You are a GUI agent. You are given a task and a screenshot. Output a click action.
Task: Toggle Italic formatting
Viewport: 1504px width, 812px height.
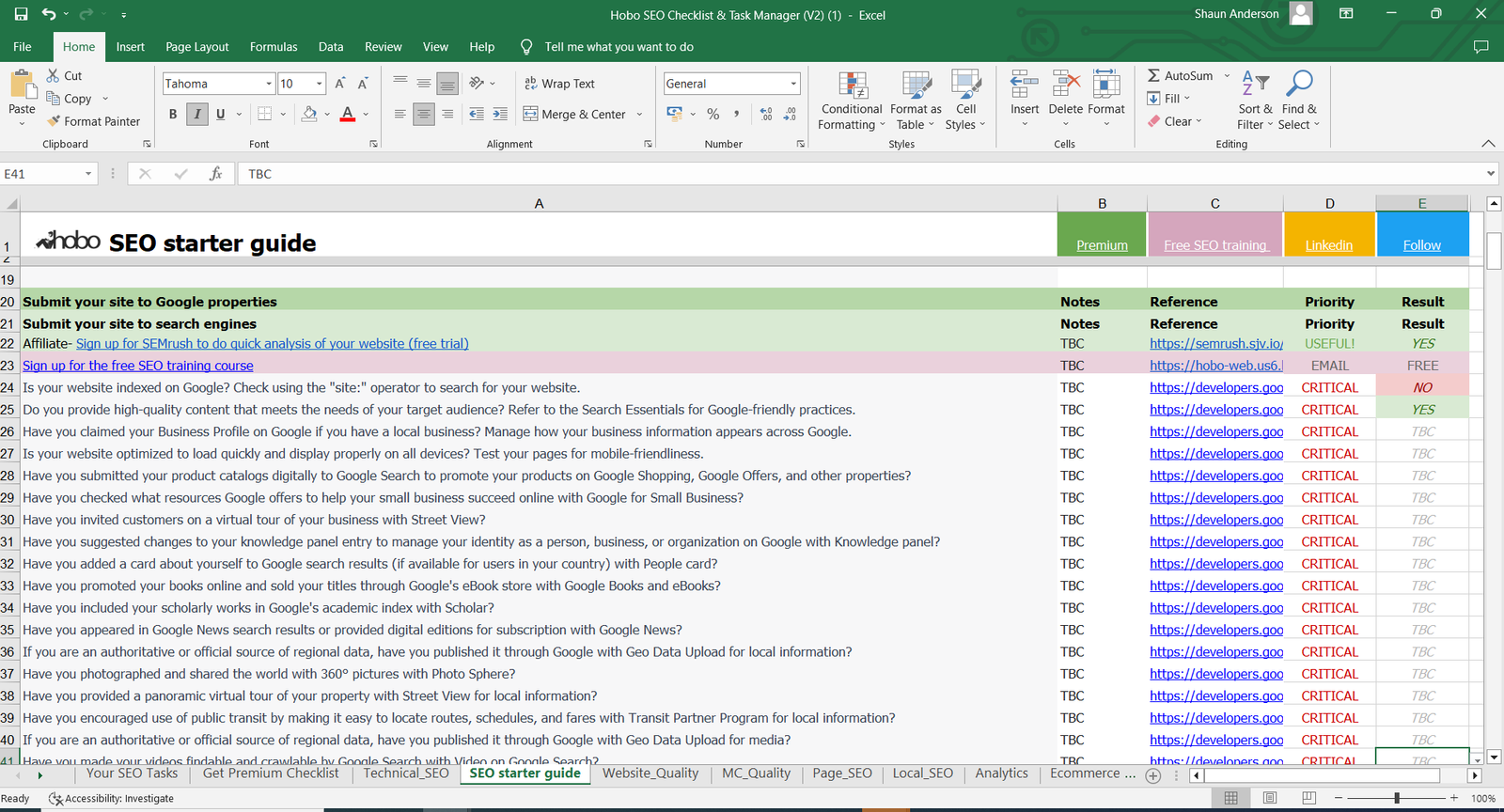pos(196,114)
